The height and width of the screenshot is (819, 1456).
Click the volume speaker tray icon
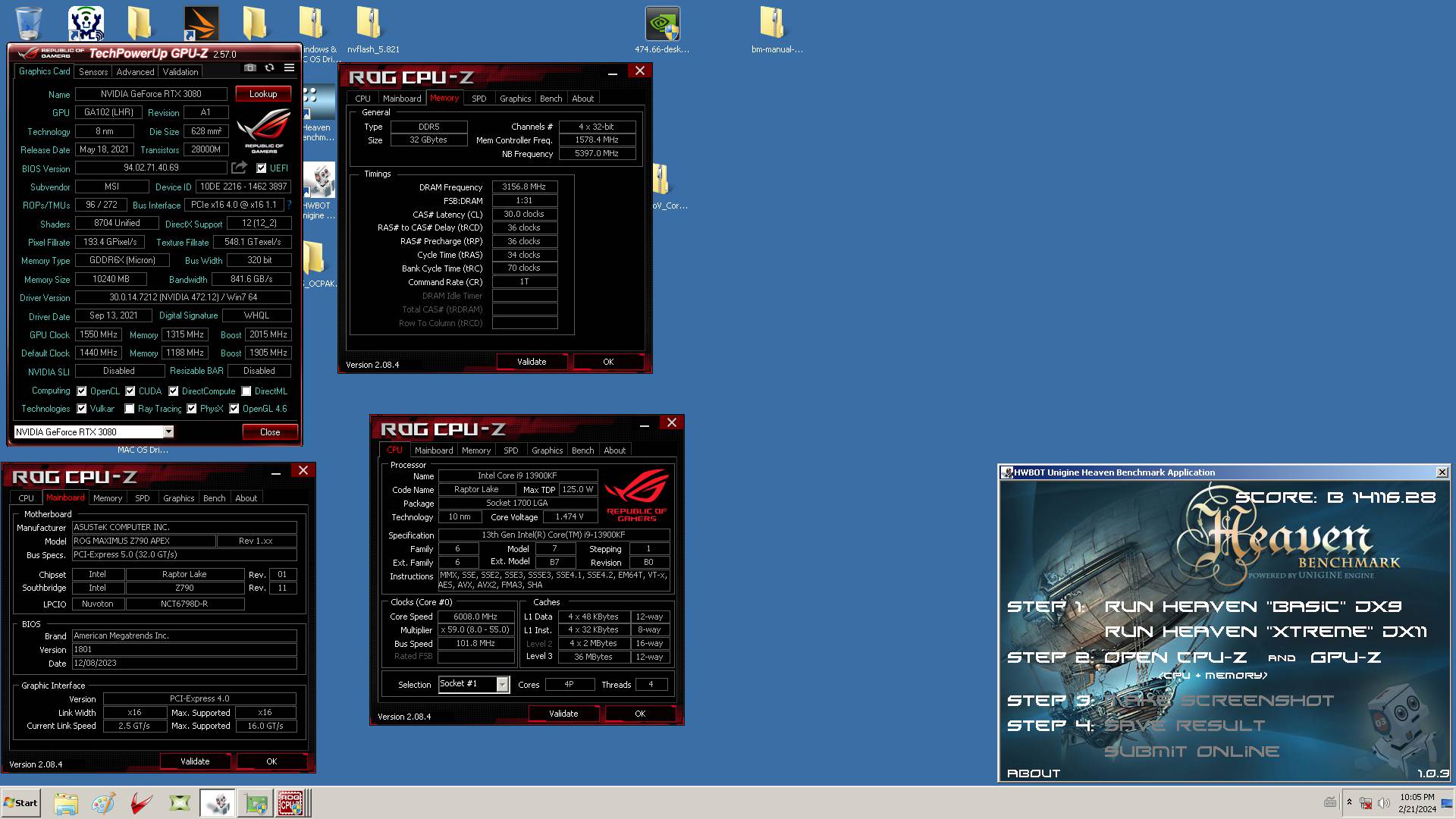click(1383, 803)
